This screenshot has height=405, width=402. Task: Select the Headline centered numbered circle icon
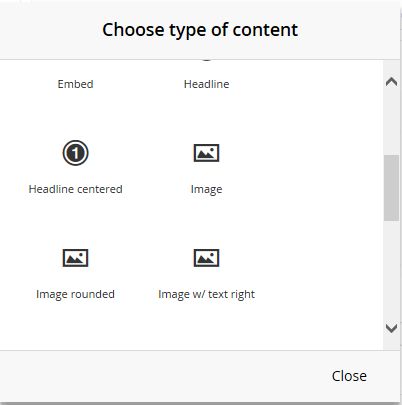point(75,153)
